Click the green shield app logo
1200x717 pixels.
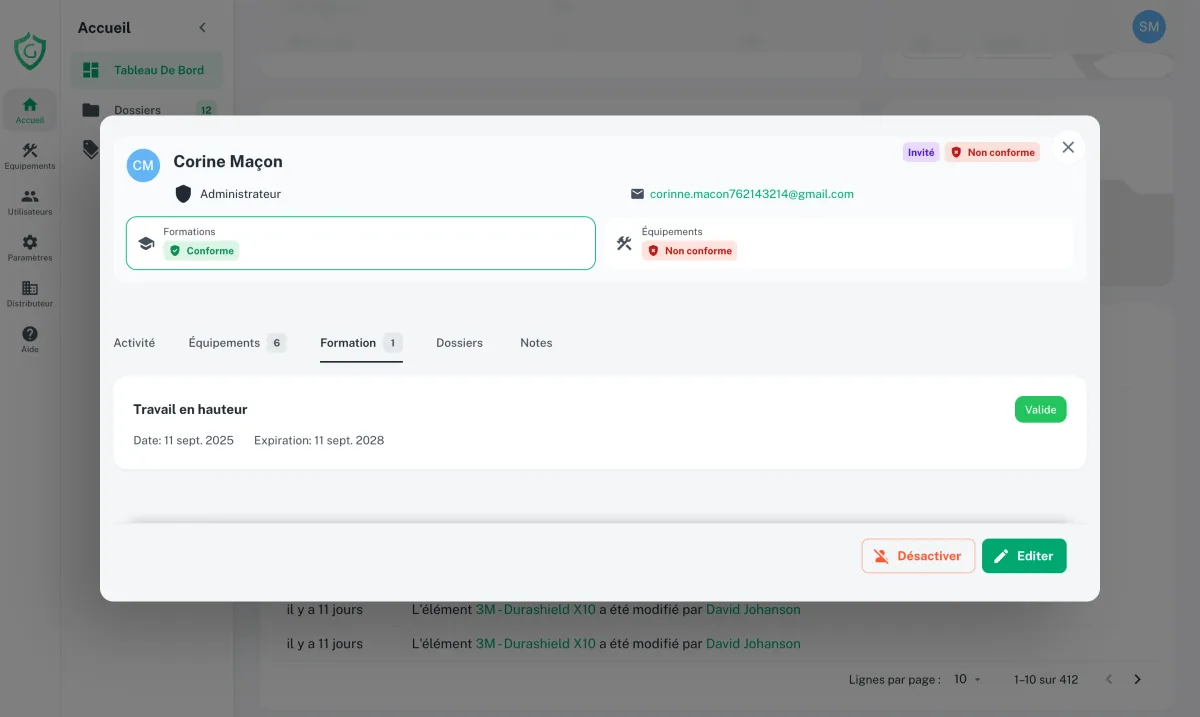[x=30, y=52]
